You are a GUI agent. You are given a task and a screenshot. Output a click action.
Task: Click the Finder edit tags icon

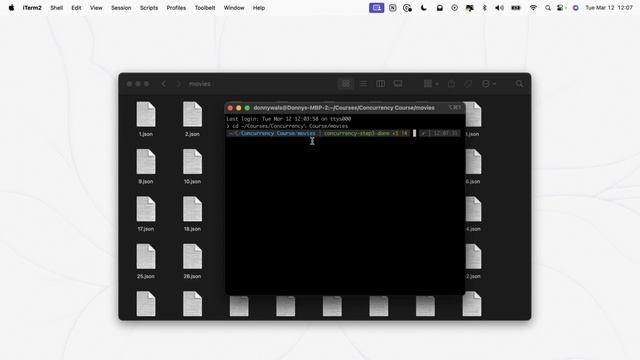468,84
